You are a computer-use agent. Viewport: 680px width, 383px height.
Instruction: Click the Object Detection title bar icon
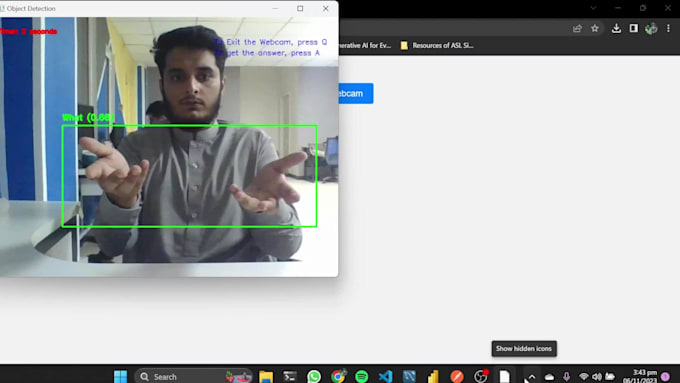(x=3, y=8)
